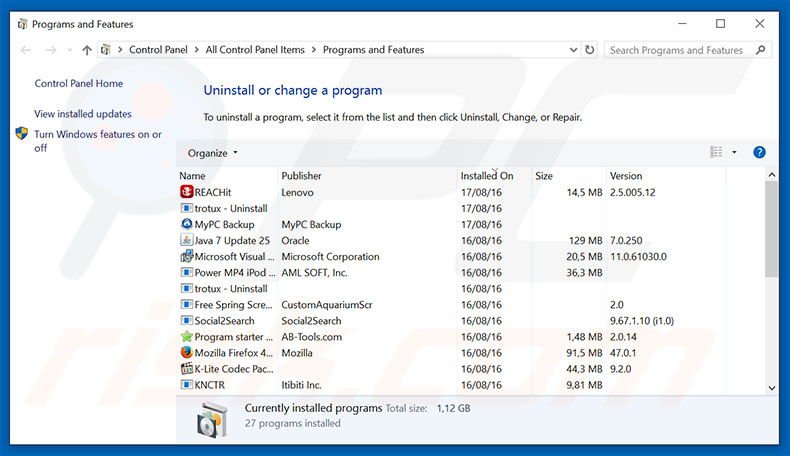
Task: Click the Free Spring Screensaver icon
Action: coord(186,305)
